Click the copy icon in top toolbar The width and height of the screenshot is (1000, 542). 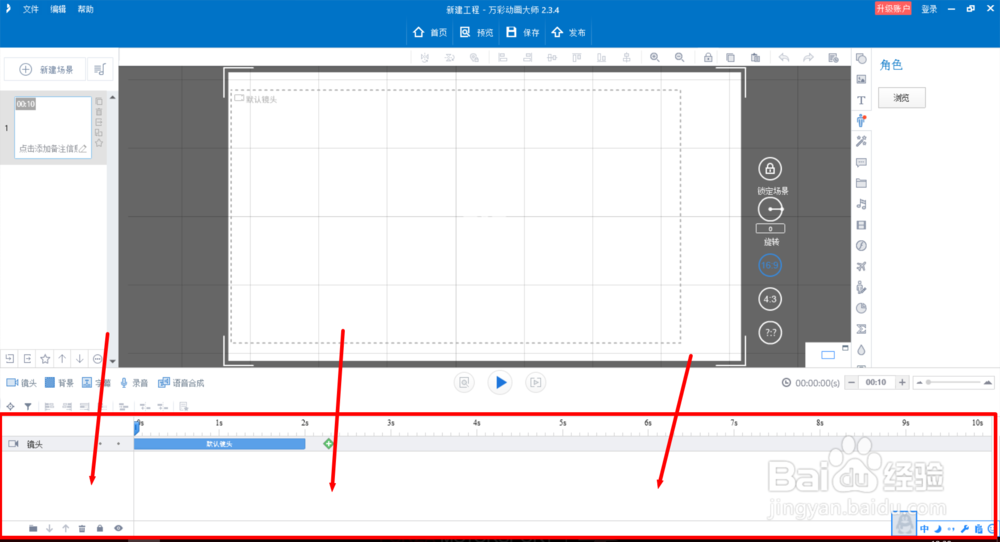coord(730,57)
